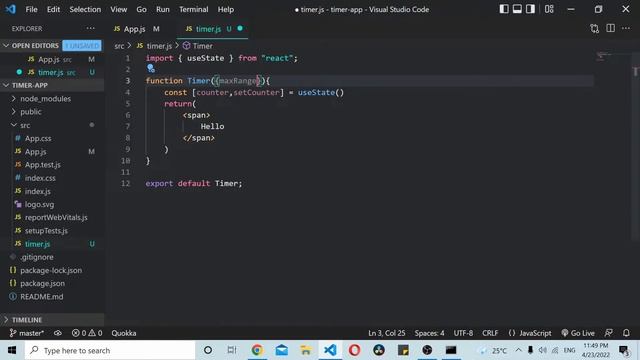Open Google Chrome from taskbar
Viewport: 640px width, 360px height.
[257, 350]
